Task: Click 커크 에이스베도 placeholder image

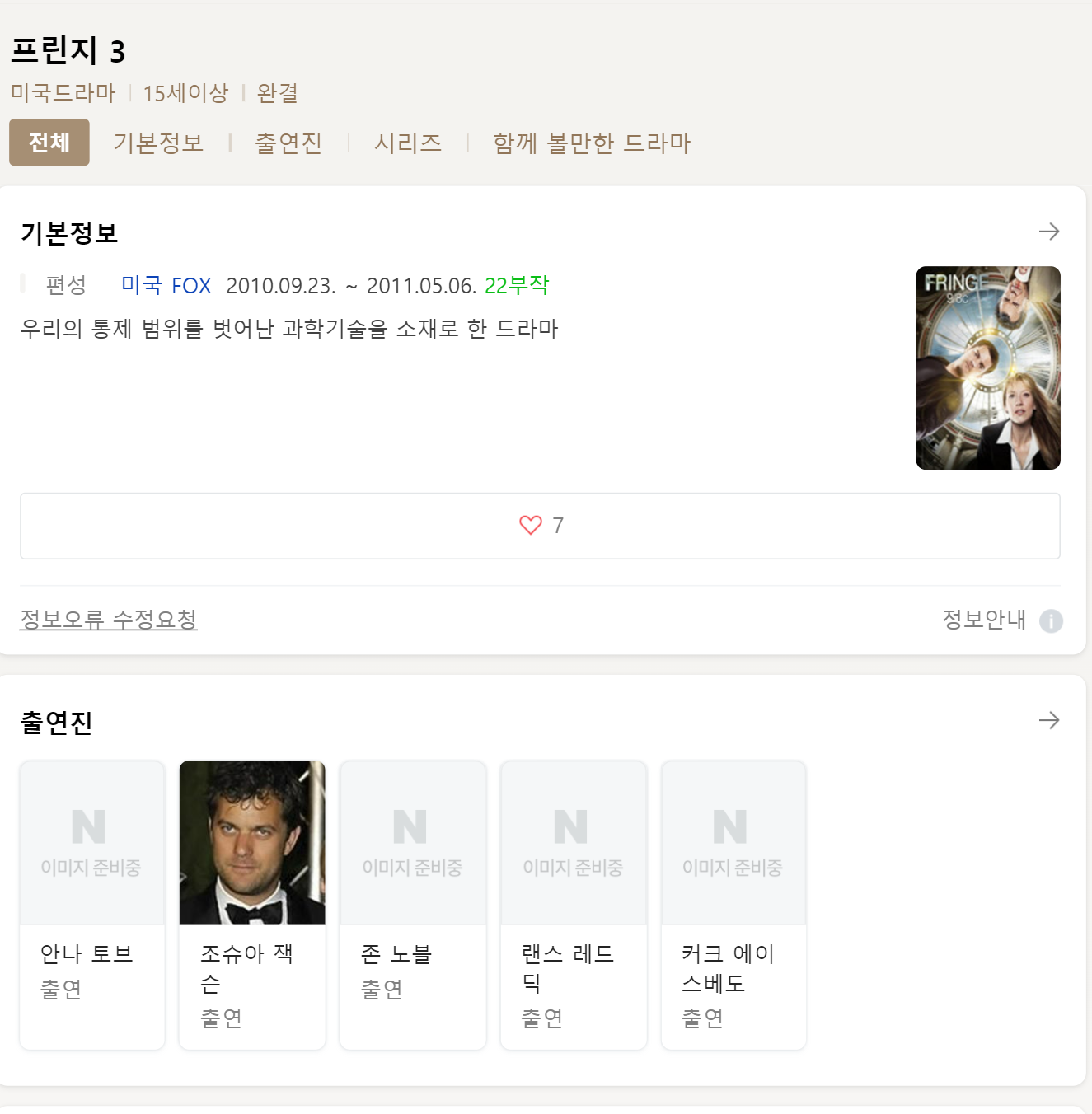Action: (733, 842)
